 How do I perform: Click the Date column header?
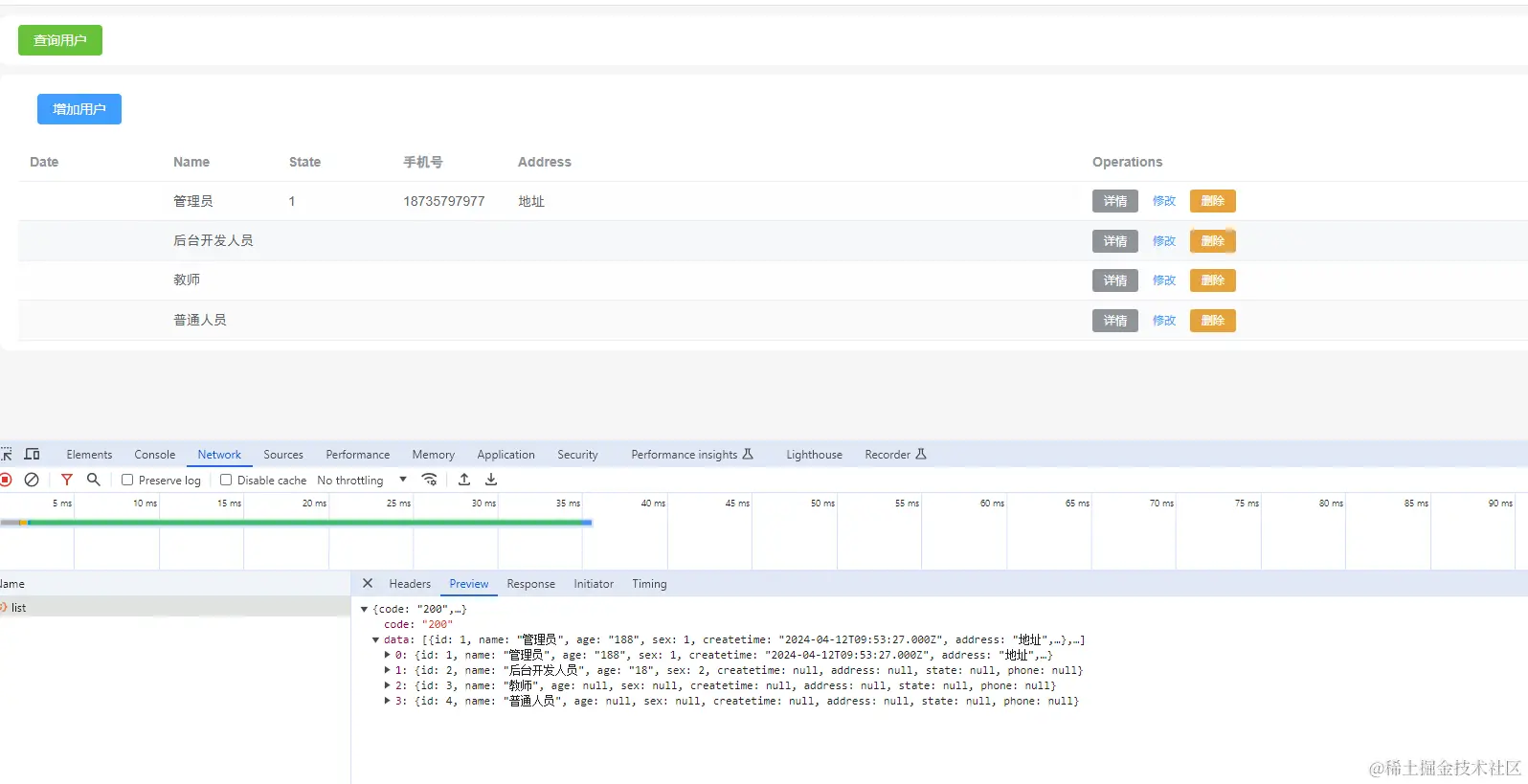(44, 162)
